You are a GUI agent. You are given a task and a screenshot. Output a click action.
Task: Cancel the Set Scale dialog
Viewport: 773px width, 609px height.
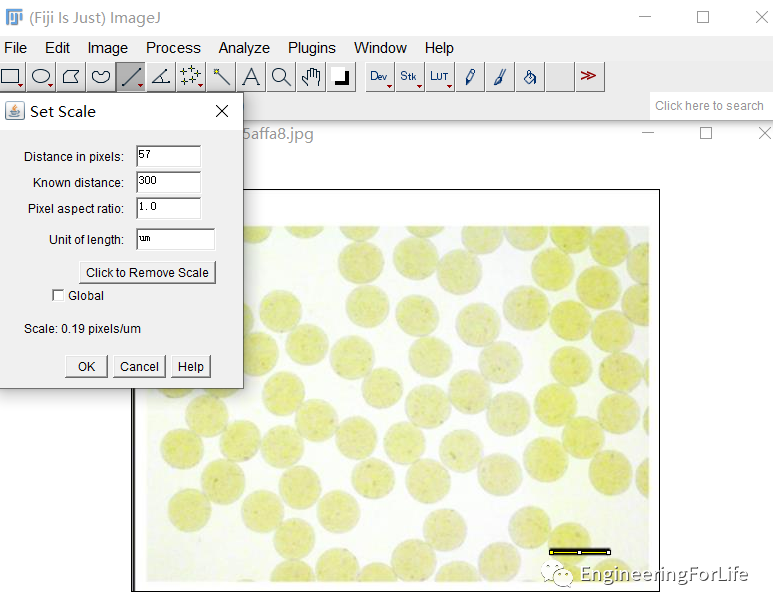pyautogui.click(x=139, y=366)
